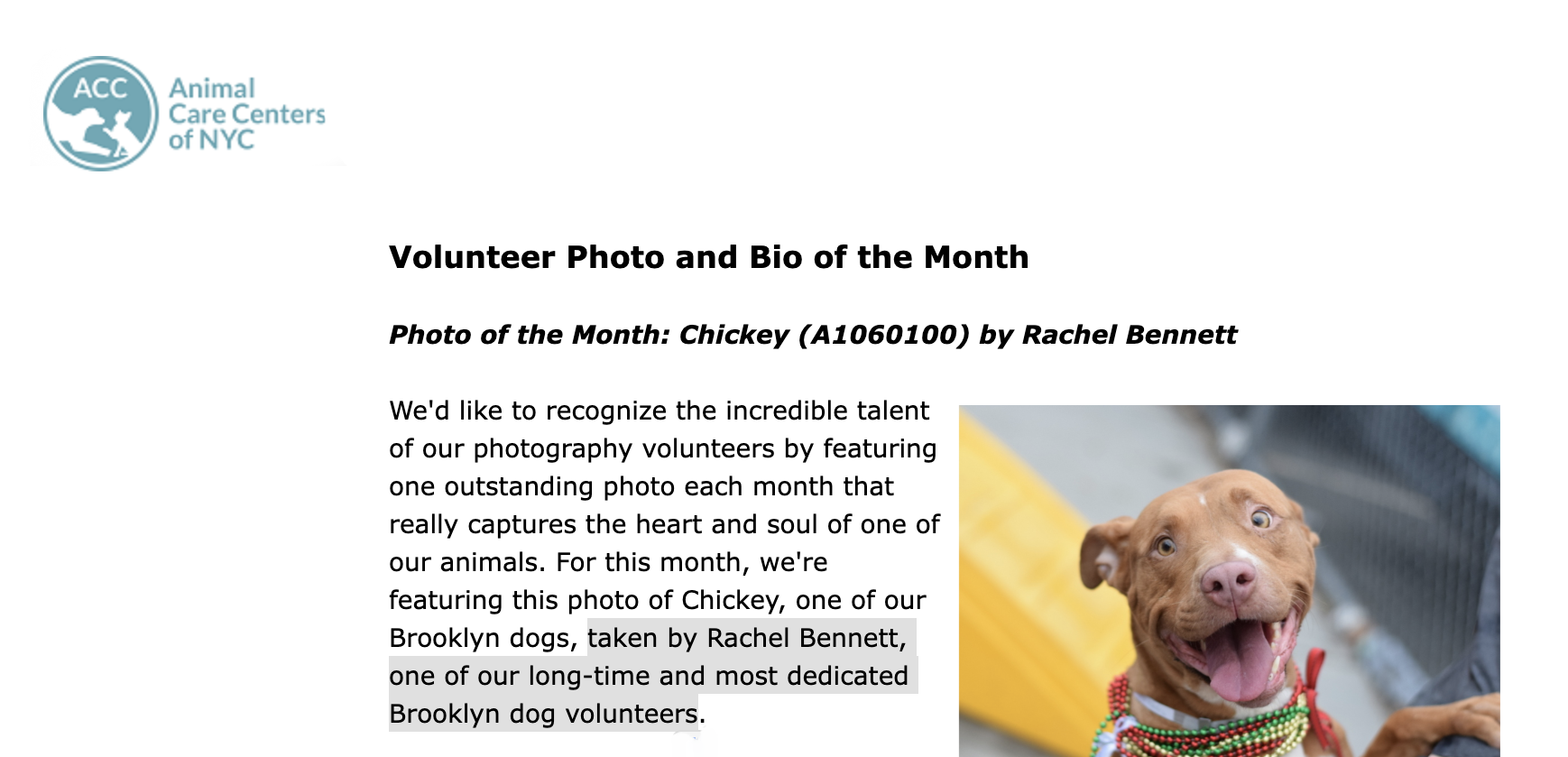Click the dog's pink nose in the photo
Screen dimensions: 1568x757
click(x=1228, y=581)
